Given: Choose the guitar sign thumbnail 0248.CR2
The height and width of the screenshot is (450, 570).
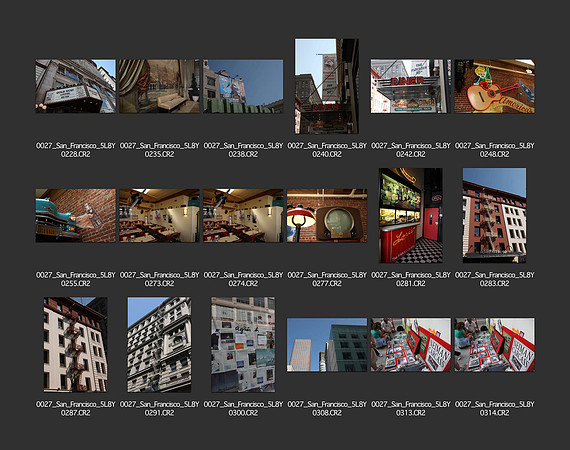Looking at the screenshot, I should click(x=494, y=86).
